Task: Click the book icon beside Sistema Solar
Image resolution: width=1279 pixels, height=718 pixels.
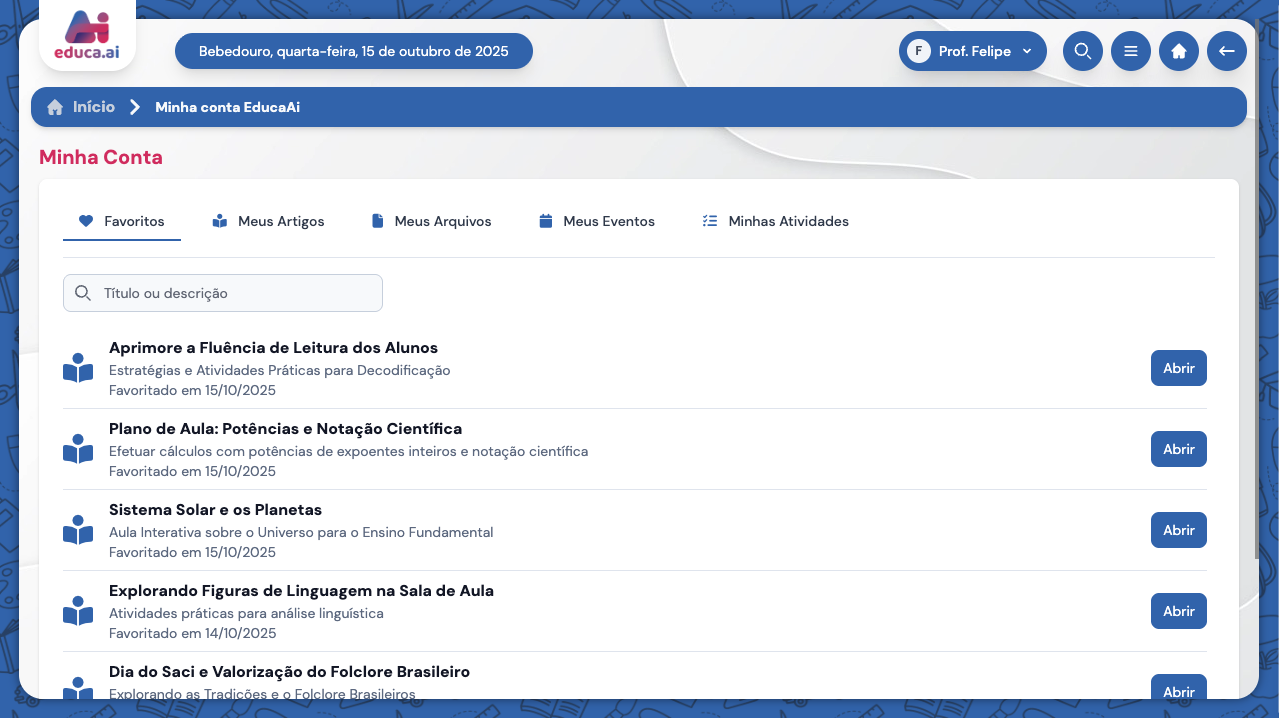Action: [78, 530]
